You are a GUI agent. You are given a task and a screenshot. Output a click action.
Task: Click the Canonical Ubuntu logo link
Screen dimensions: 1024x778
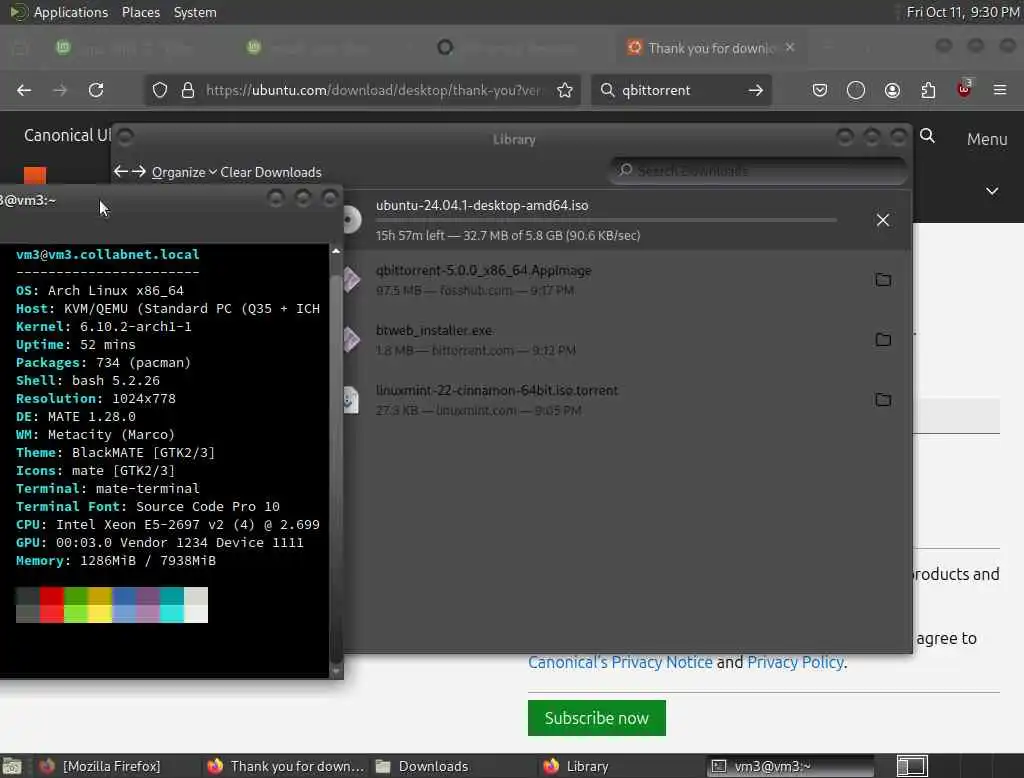tap(67, 135)
